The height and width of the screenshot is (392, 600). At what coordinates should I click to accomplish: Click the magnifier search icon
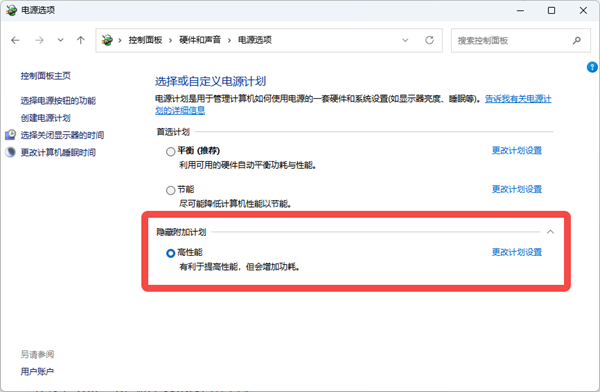pos(577,40)
